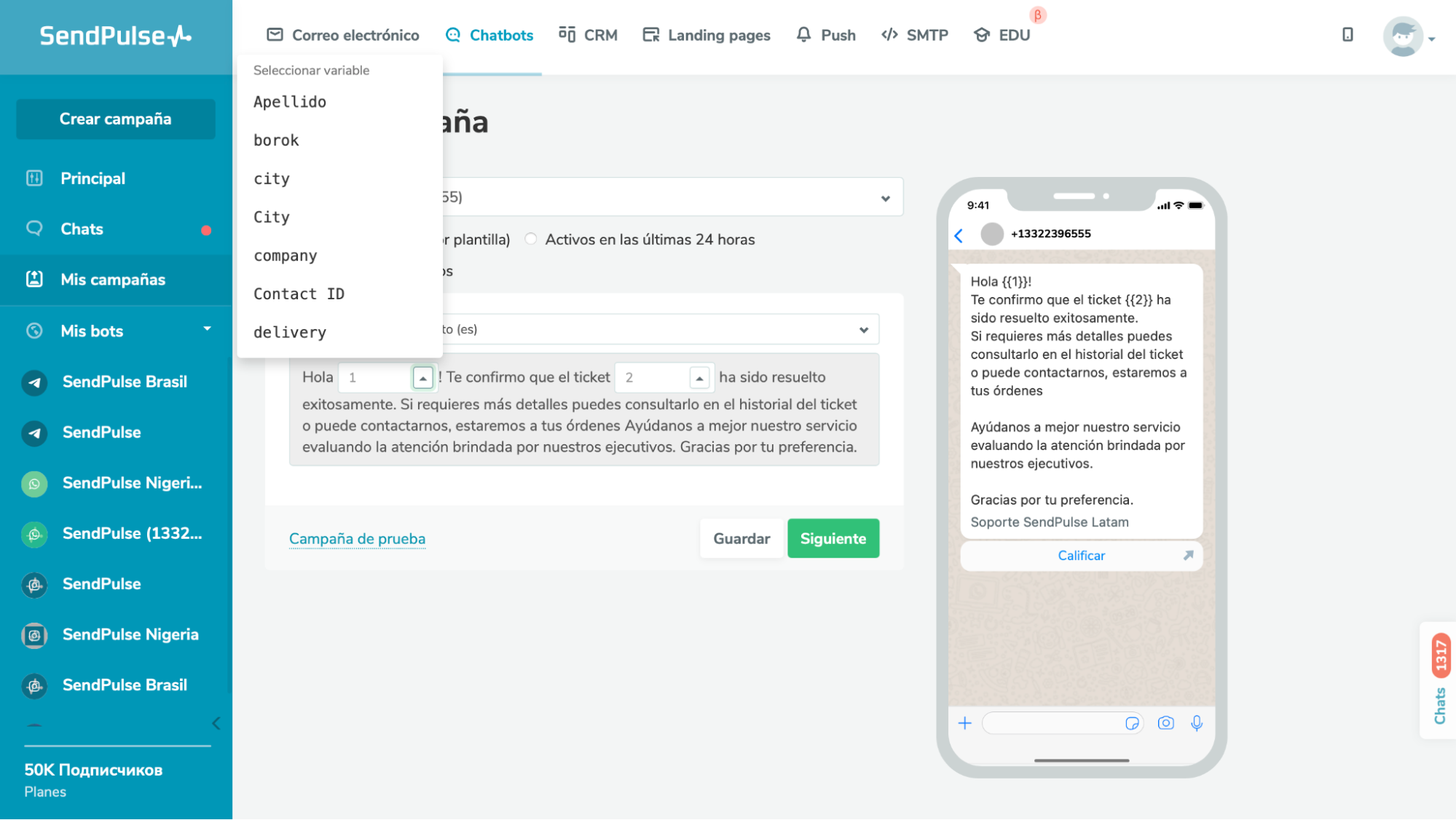
Task: Open SendPulse Brasil Telegram bot
Action: (x=116, y=382)
